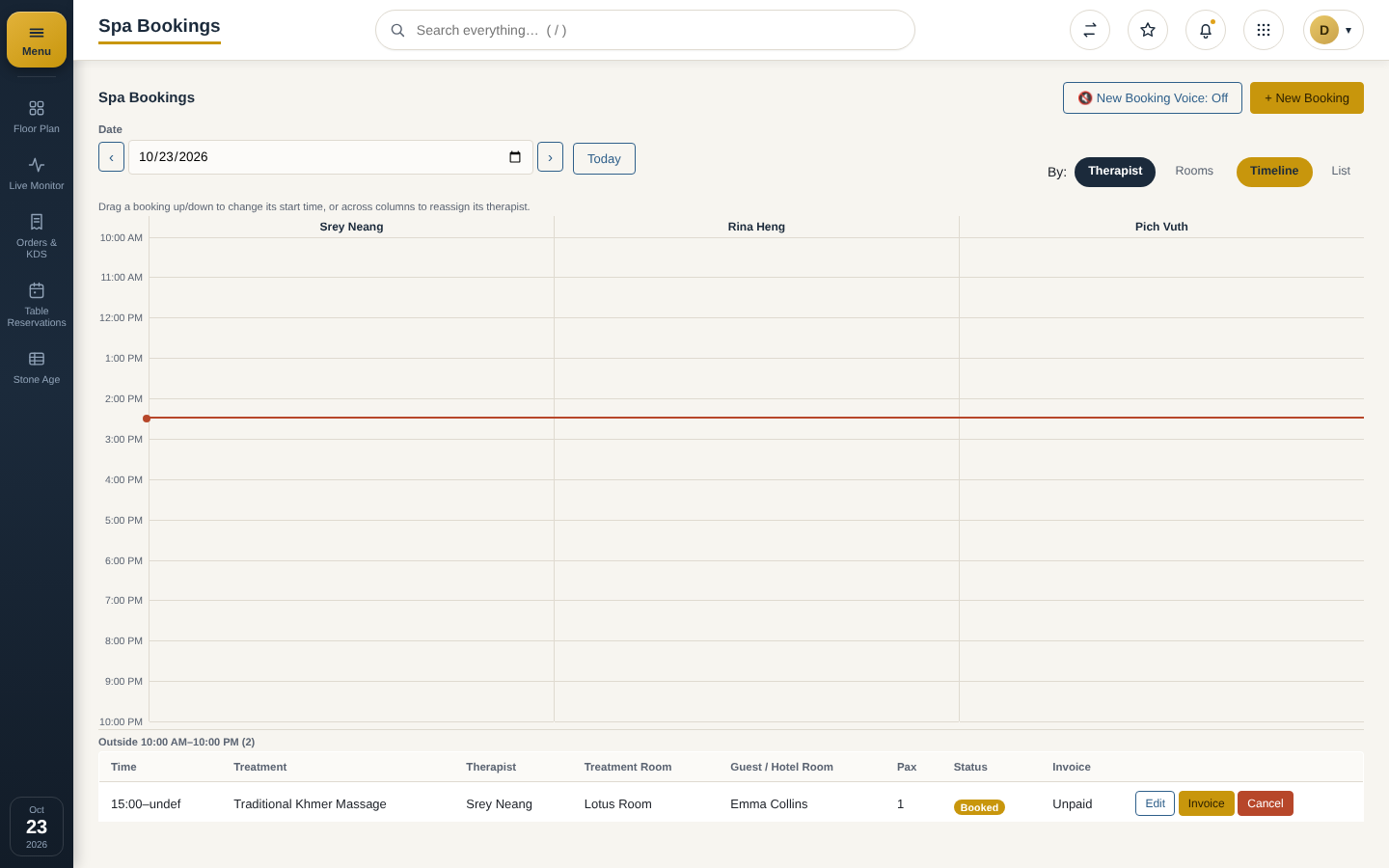
Task: Open Stone Age in the sidebar
Action: pos(37,367)
